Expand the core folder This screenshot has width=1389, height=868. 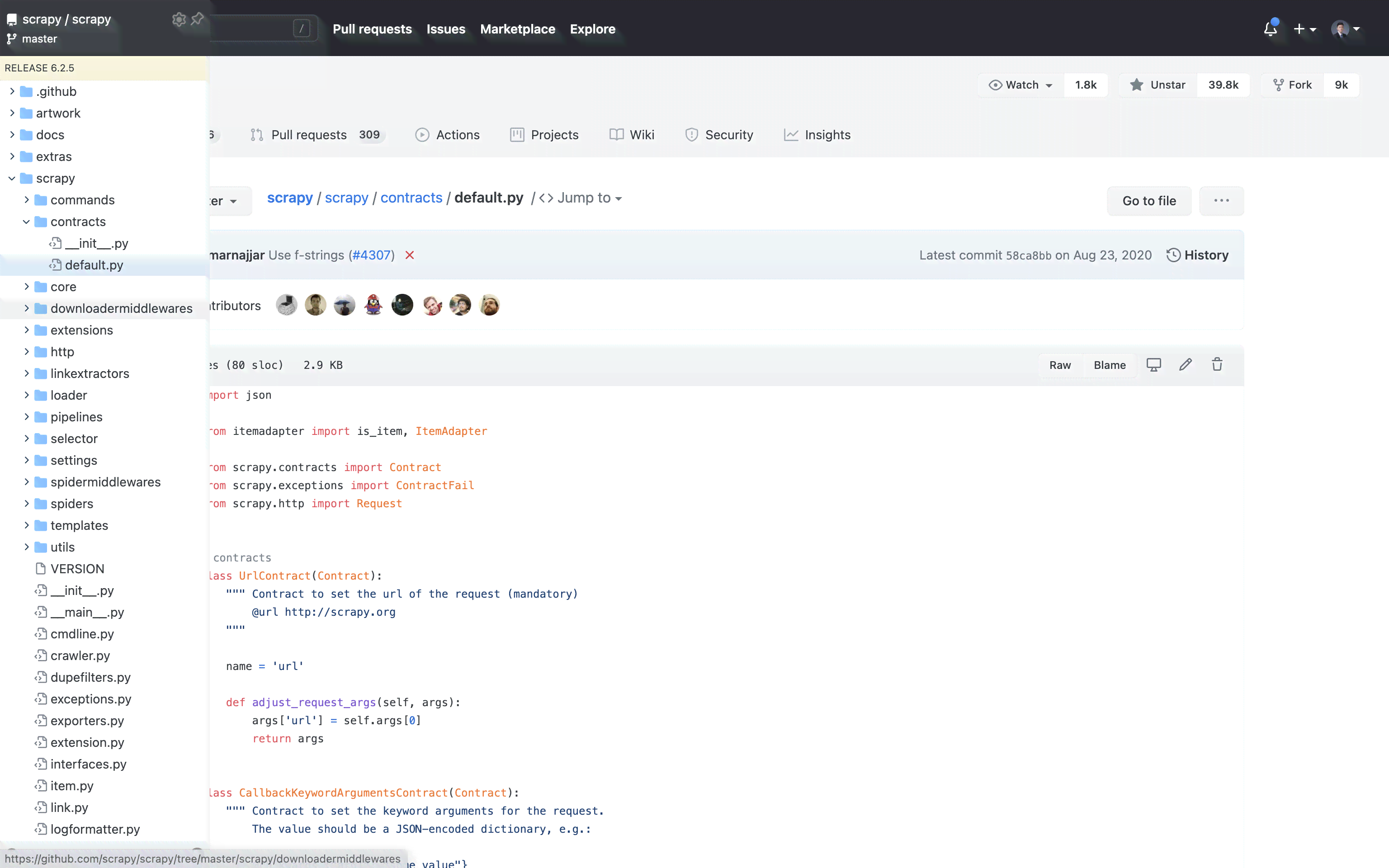26,287
